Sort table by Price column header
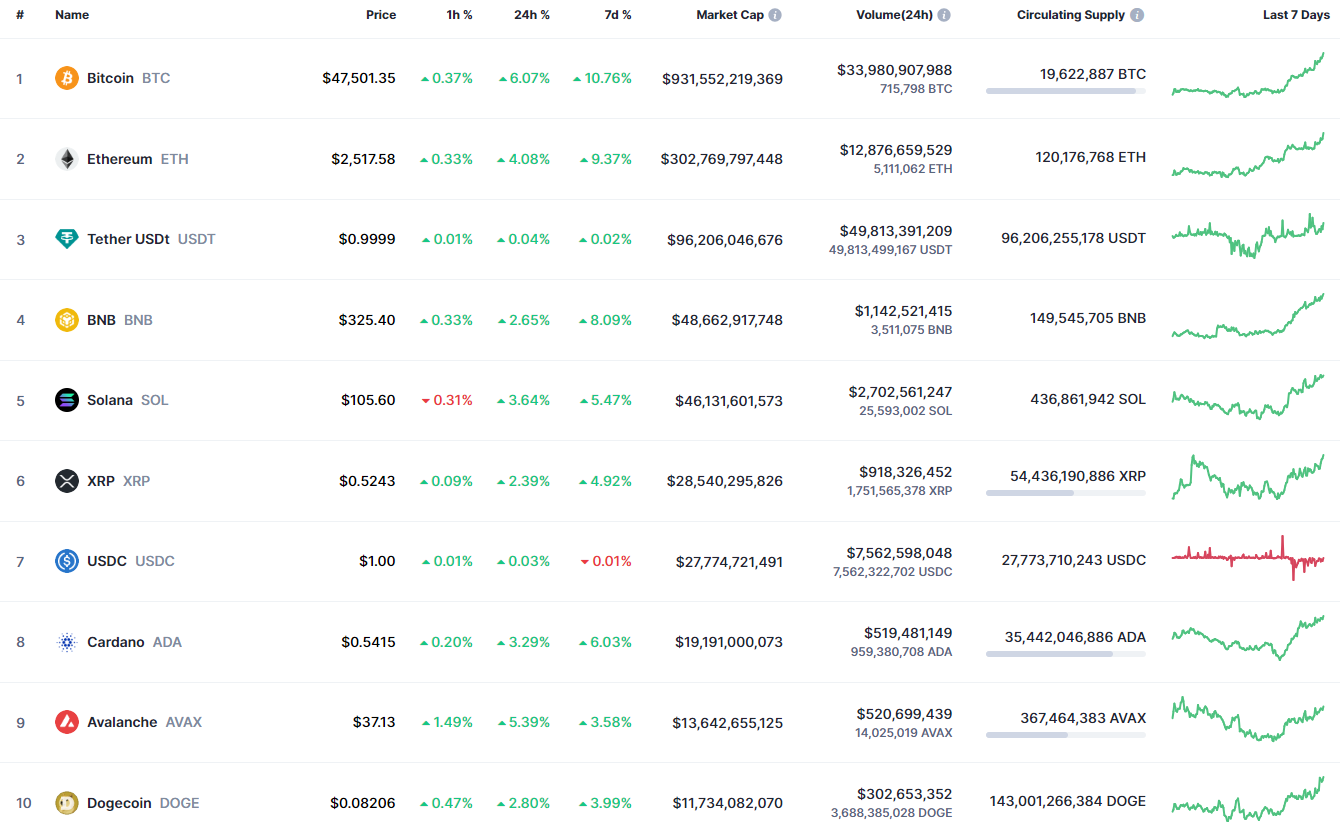Image resolution: width=1343 pixels, height=832 pixels. point(381,15)
